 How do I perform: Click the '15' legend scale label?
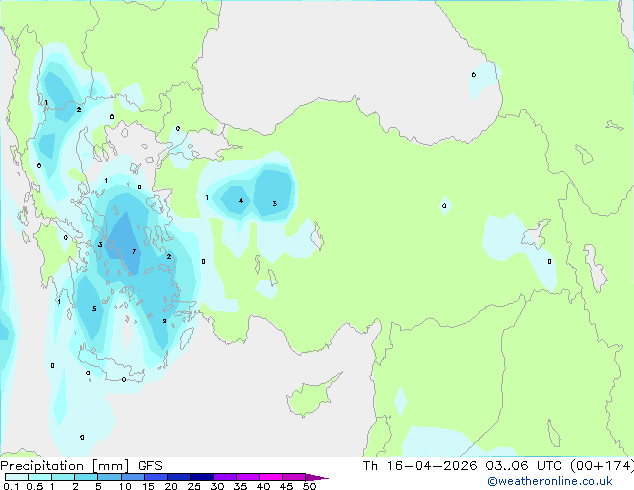148,486
